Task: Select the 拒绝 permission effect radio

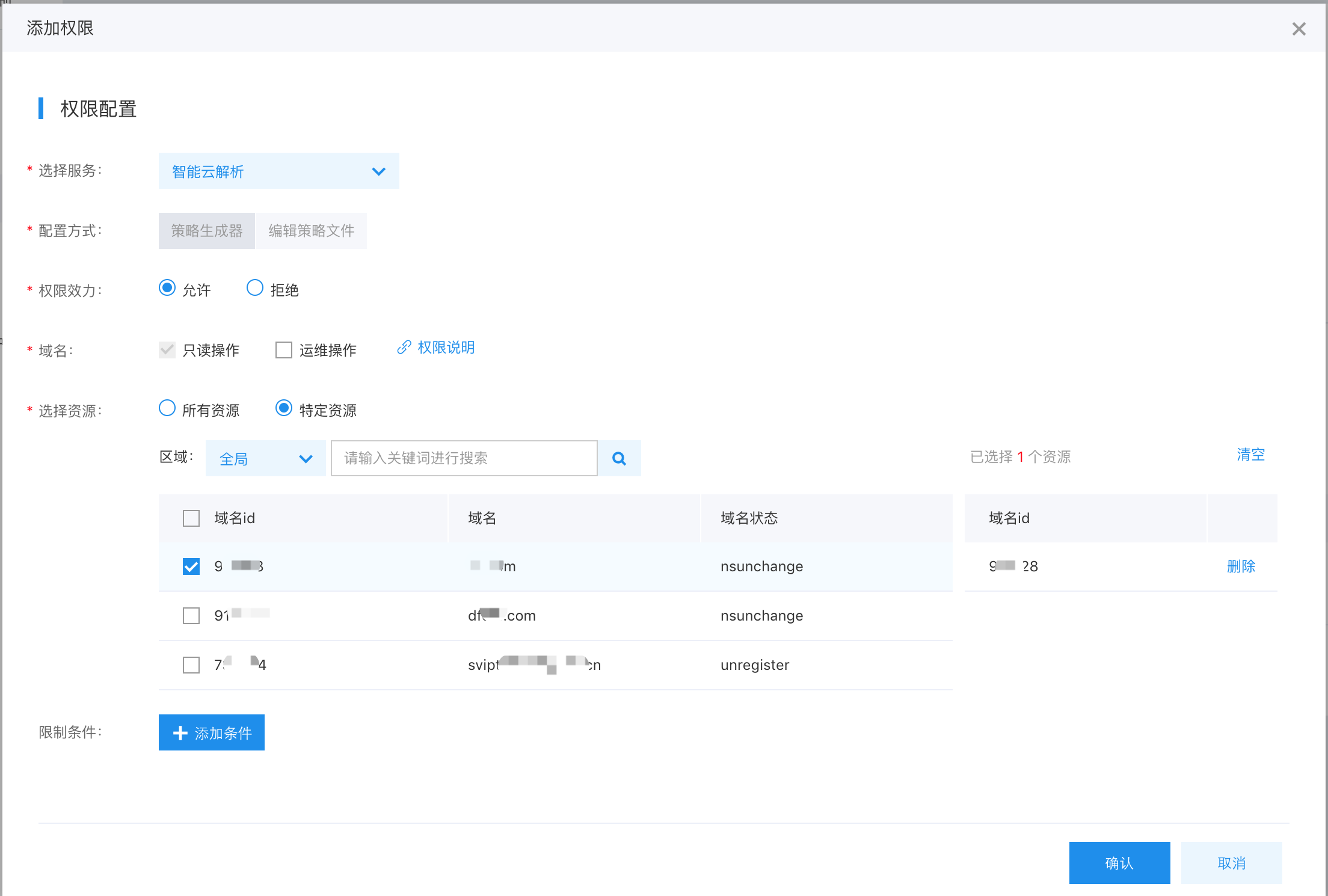Action: click(255, 287)
